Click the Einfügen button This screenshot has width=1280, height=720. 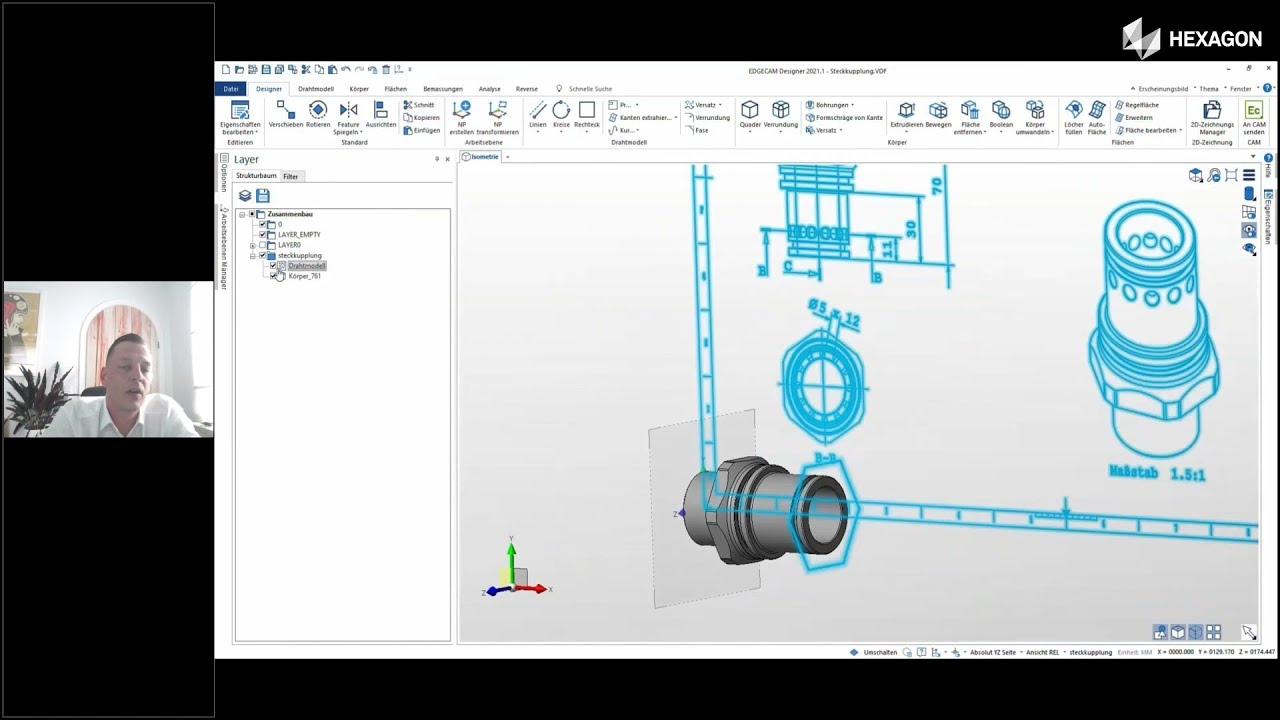coord(421,130)
